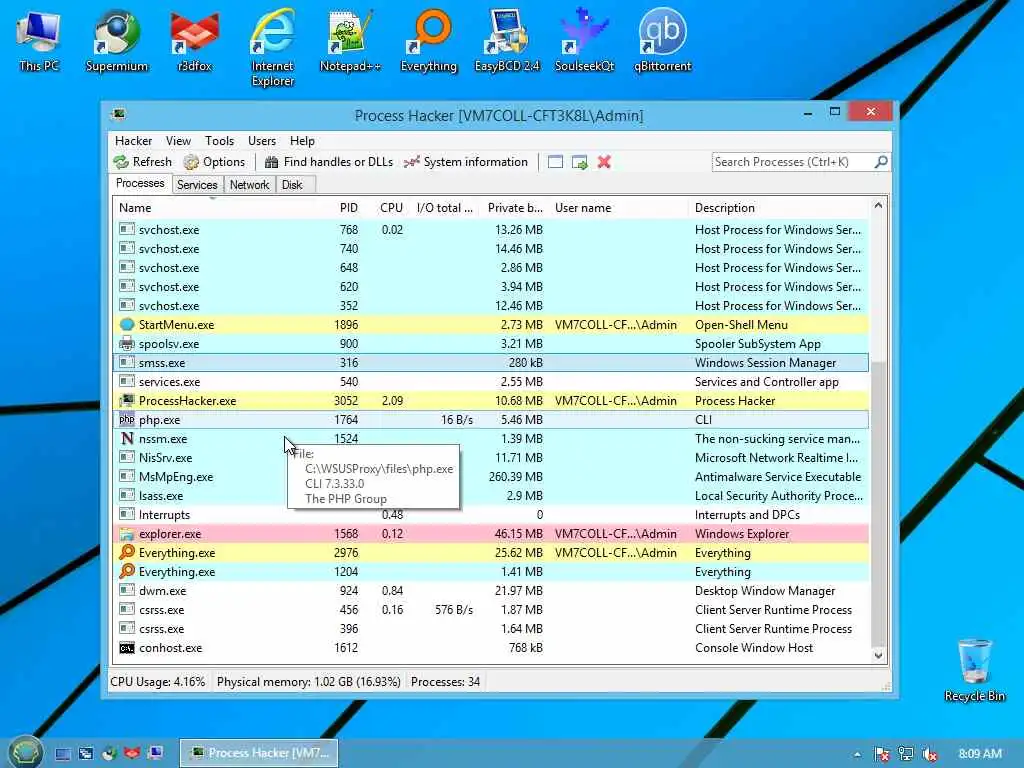Image resolution: width=1024 pixels, height=768 pixels.
Task: Launch the Everything search desktop shortcut
Action: 428,40
